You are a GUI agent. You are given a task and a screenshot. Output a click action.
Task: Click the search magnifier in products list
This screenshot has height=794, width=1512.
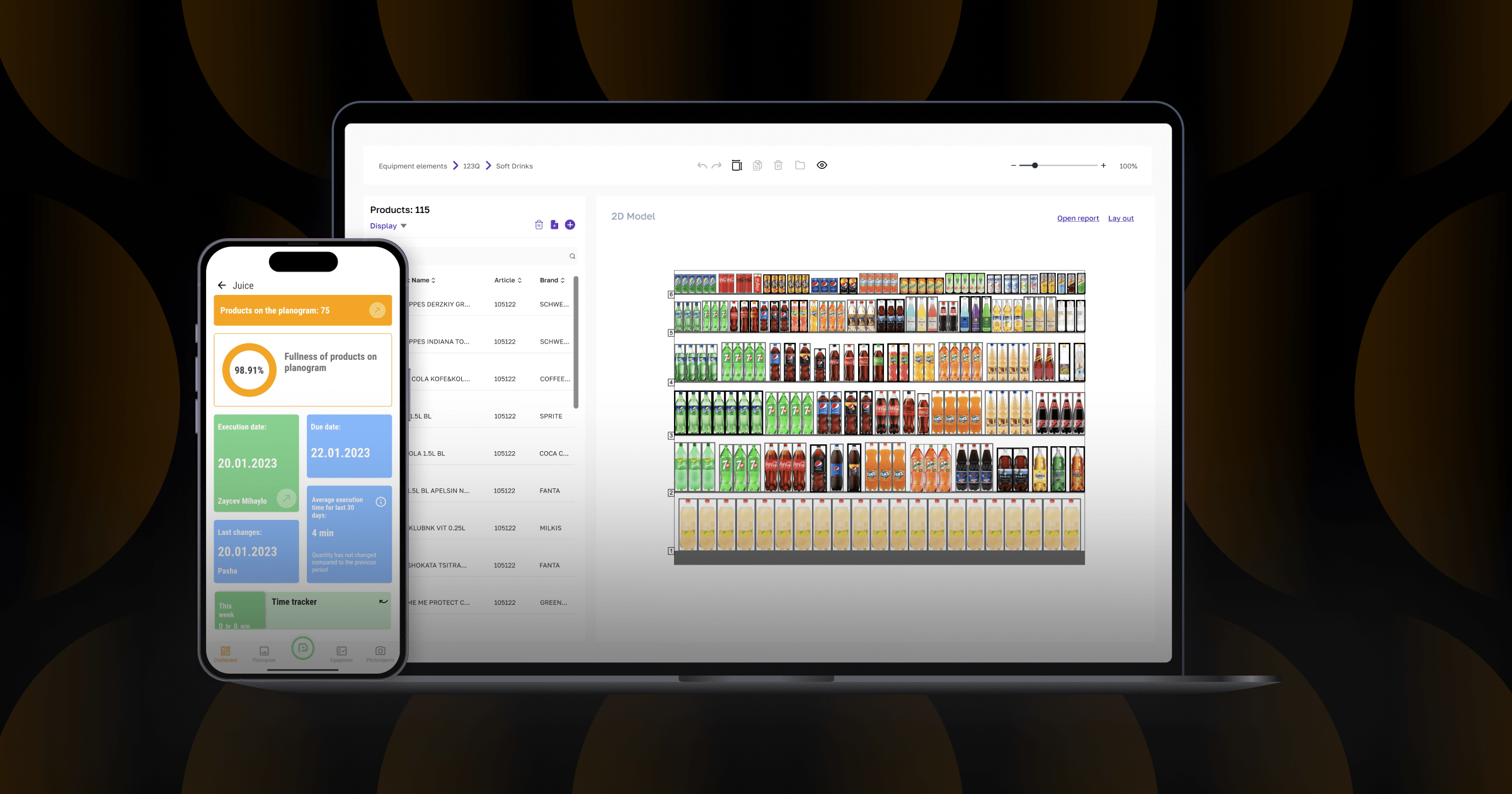click(x=572, y=256)
